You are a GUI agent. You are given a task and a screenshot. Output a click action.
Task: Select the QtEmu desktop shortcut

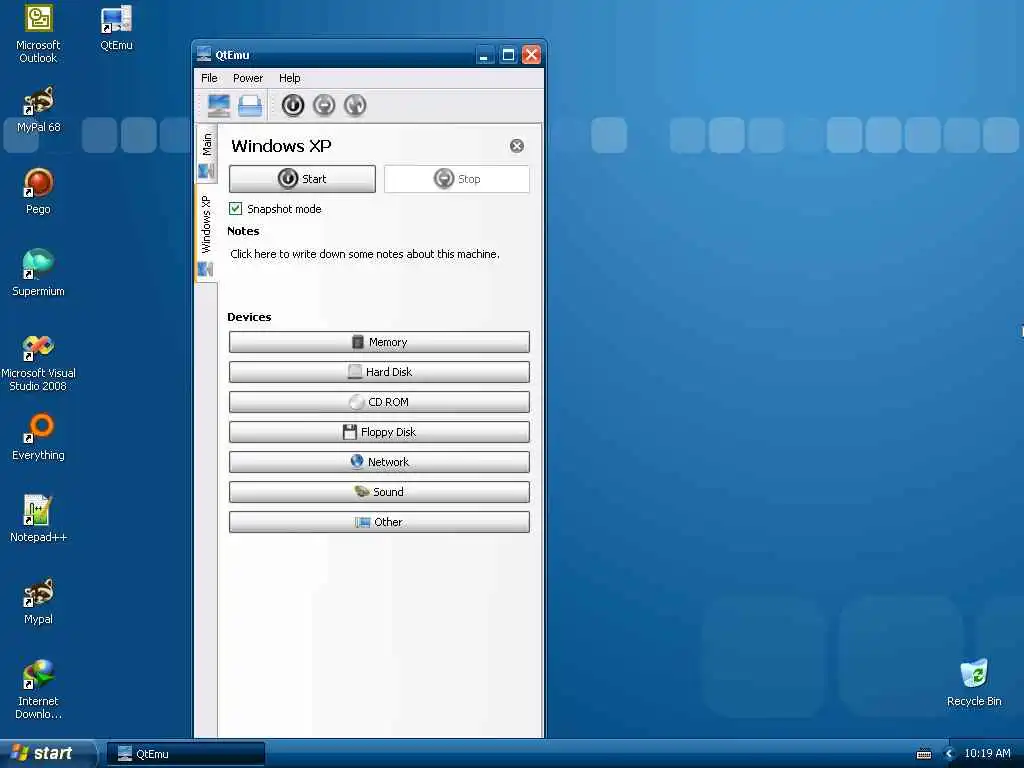pyautogui.click(x=116, y=27)
